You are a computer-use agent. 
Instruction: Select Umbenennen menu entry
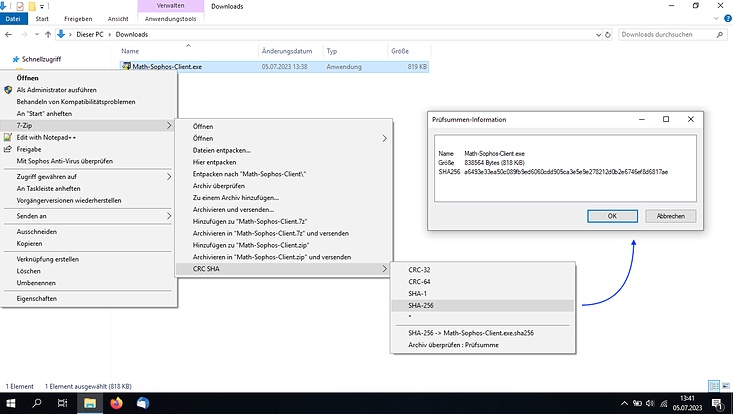(x=89, y=283)
